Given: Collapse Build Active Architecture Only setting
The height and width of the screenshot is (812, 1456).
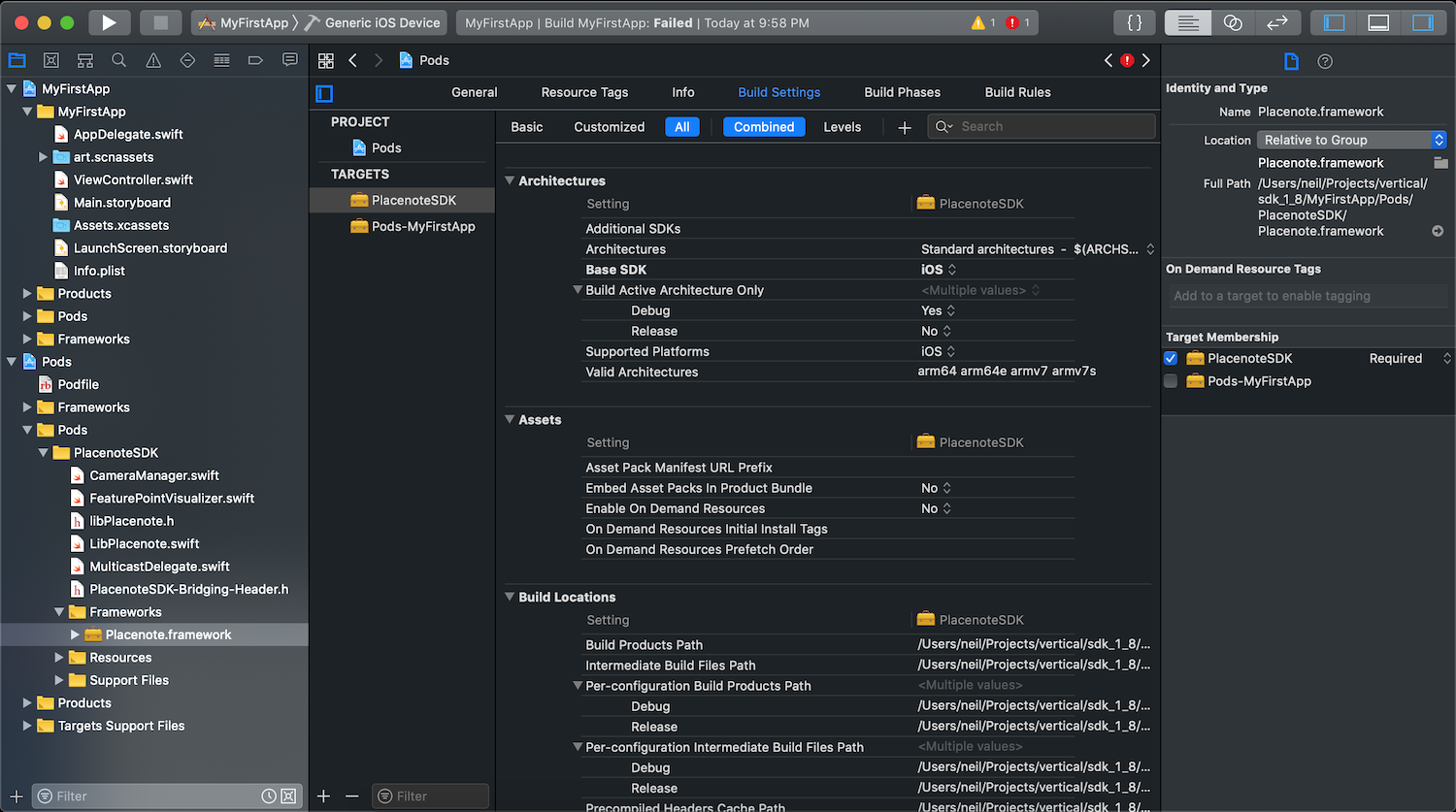Looking at the screenshot, I should point(578,289).
